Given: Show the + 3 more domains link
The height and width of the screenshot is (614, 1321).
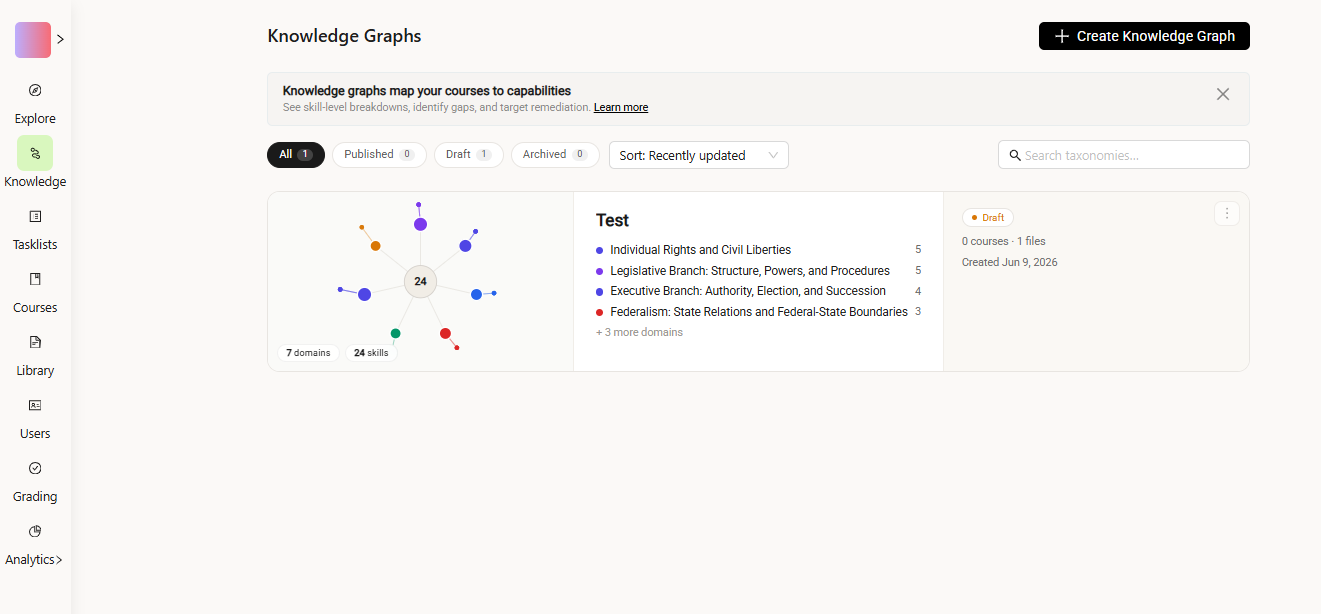Looking at the screenshot, I should click(639, 332).
